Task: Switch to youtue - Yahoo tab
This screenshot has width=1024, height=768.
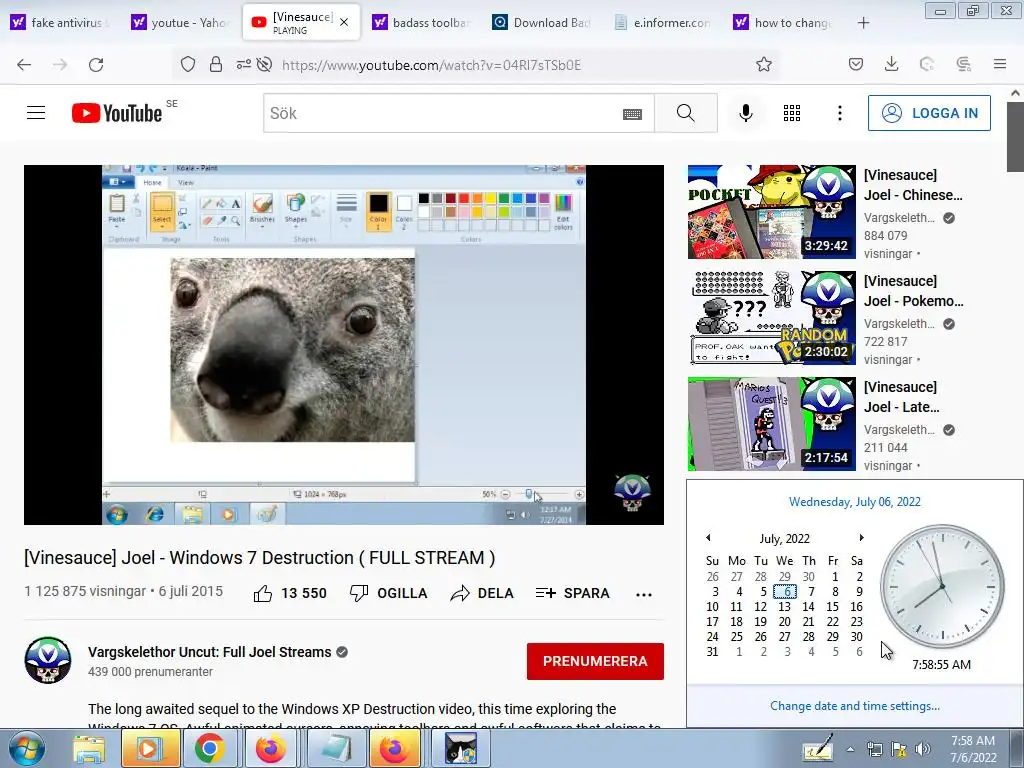Action: point(182,23)
